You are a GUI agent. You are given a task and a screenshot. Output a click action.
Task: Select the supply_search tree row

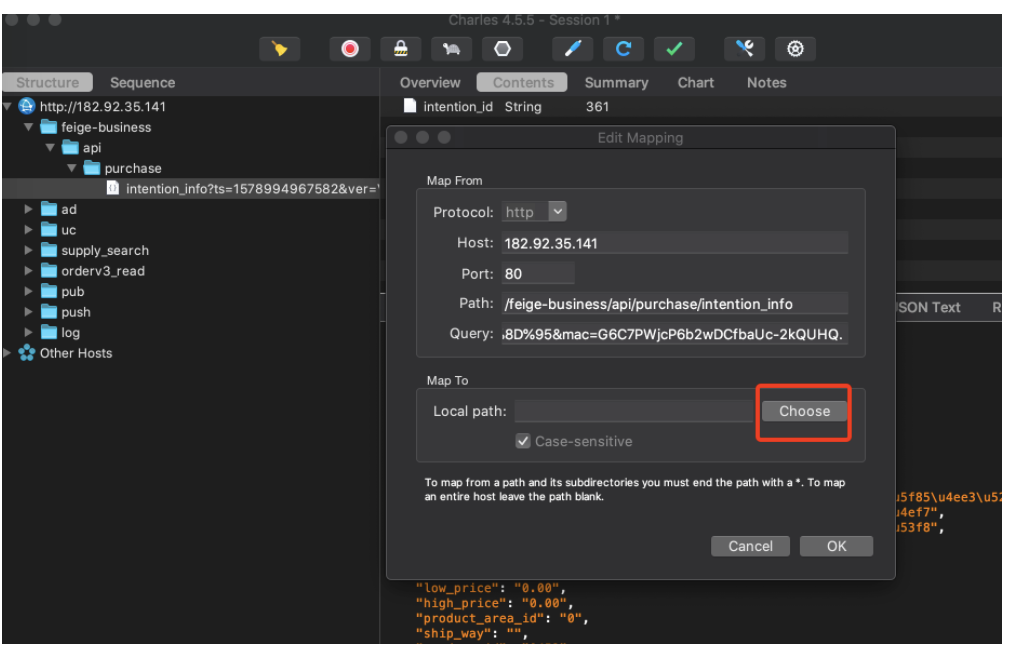191,250
